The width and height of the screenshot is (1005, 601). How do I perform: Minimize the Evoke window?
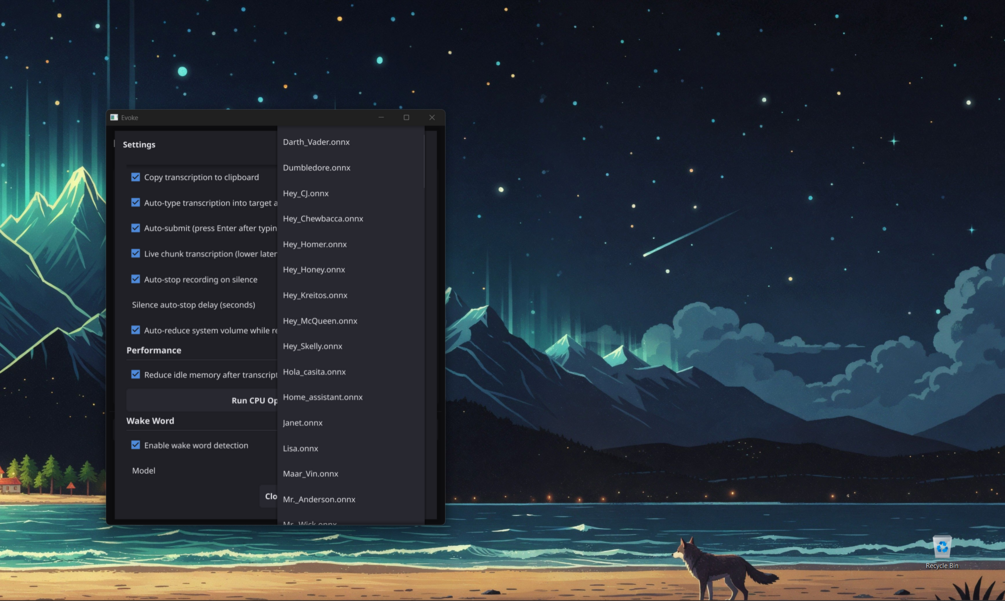coord(381,117)
